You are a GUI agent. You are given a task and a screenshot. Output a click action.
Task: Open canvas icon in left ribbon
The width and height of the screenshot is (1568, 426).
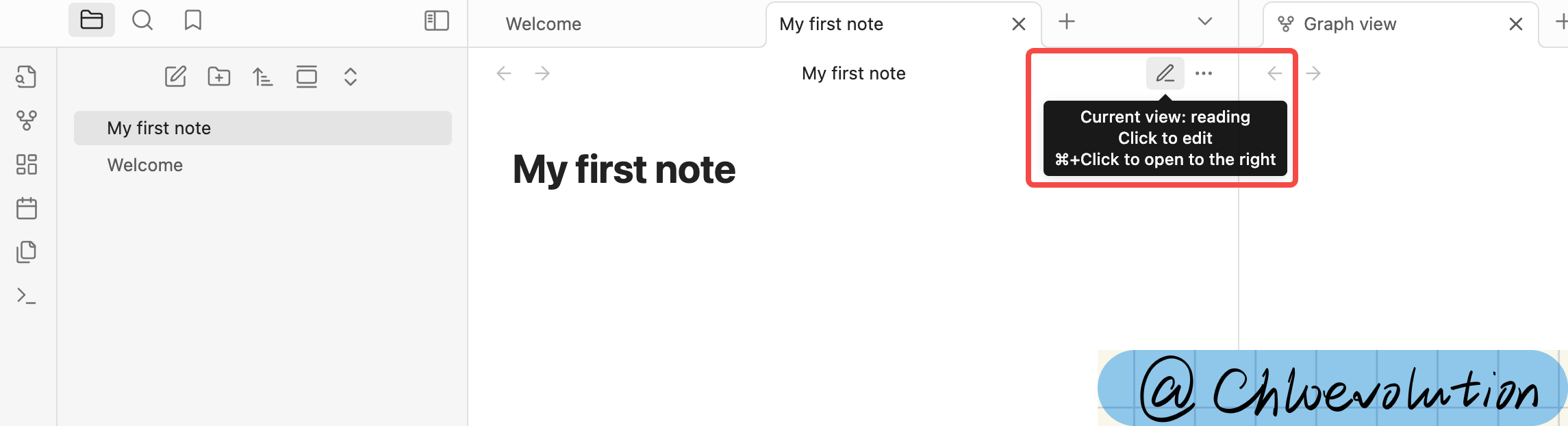pos(27,164)
